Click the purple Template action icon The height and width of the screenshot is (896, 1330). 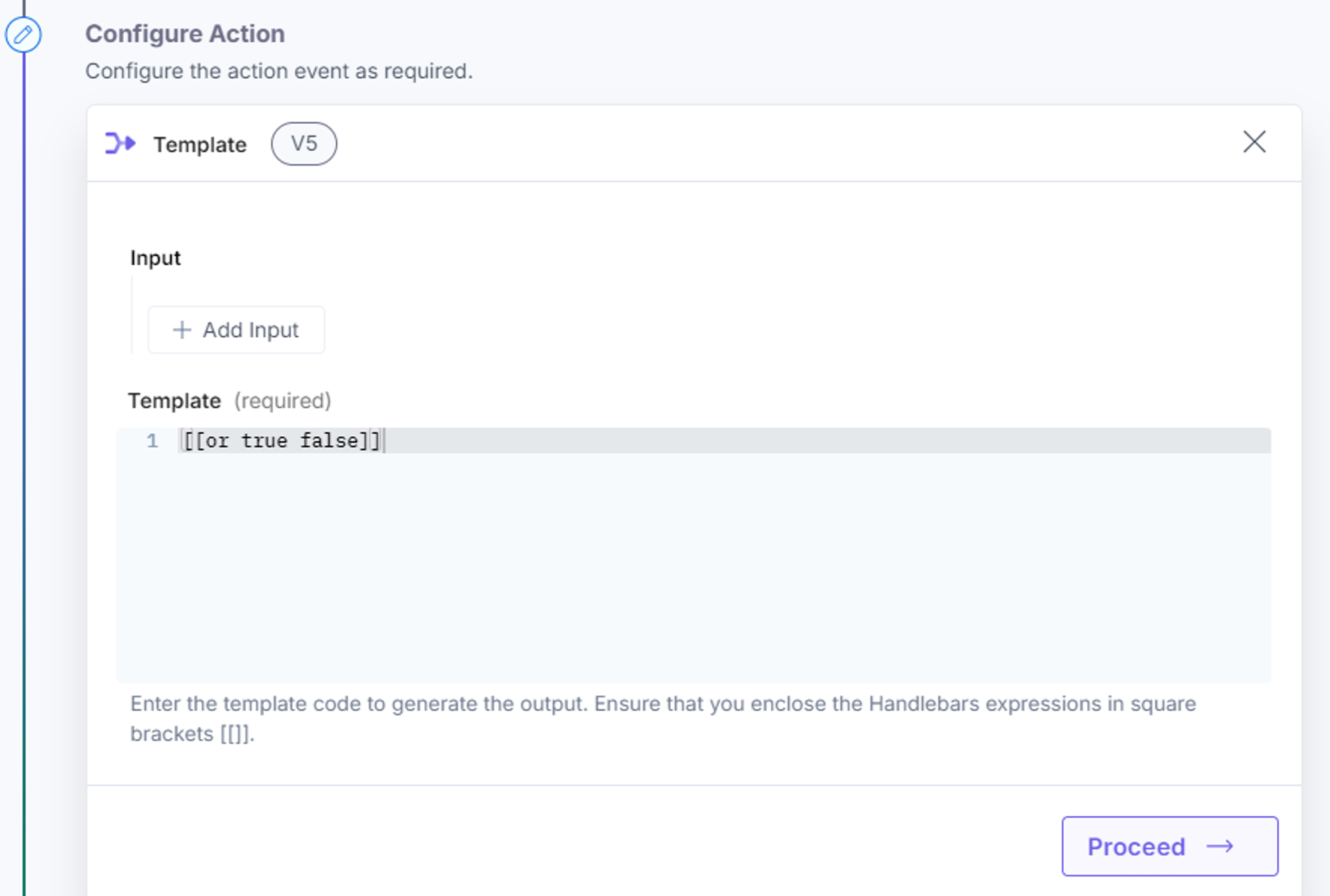pos(121,143)
